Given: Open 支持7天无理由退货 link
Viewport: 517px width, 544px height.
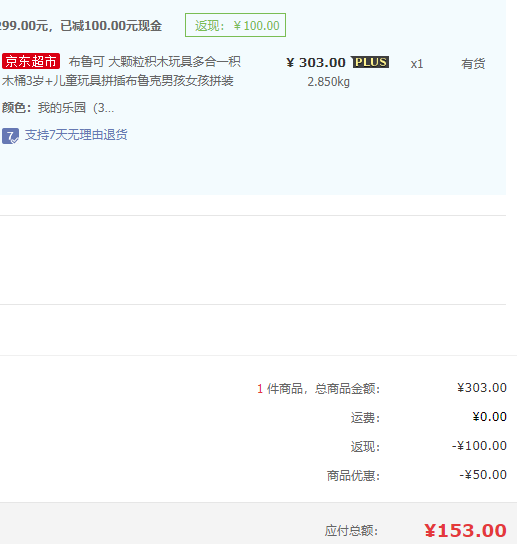Looking at the screenshot, I should pos(76,135).
